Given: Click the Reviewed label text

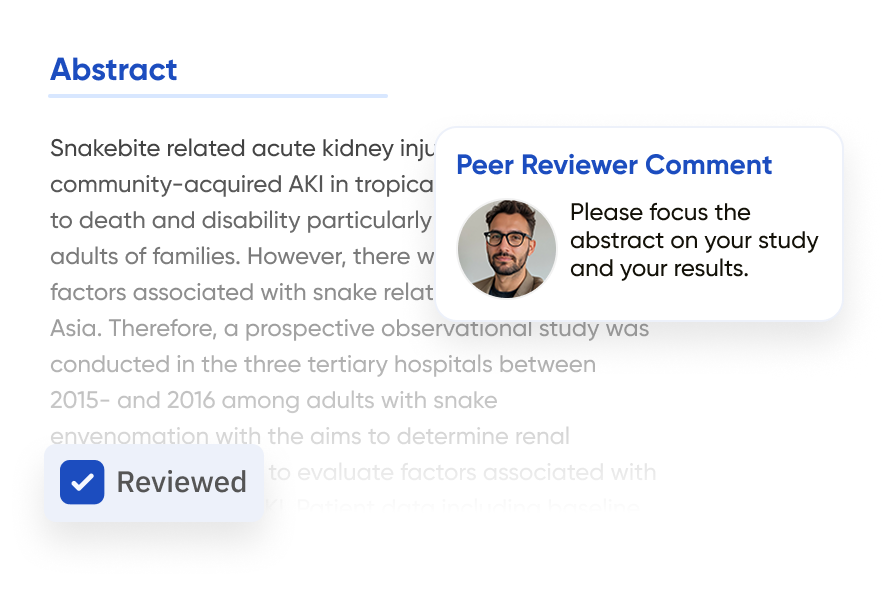Looking at the screenshot, I should pos(181,482).
